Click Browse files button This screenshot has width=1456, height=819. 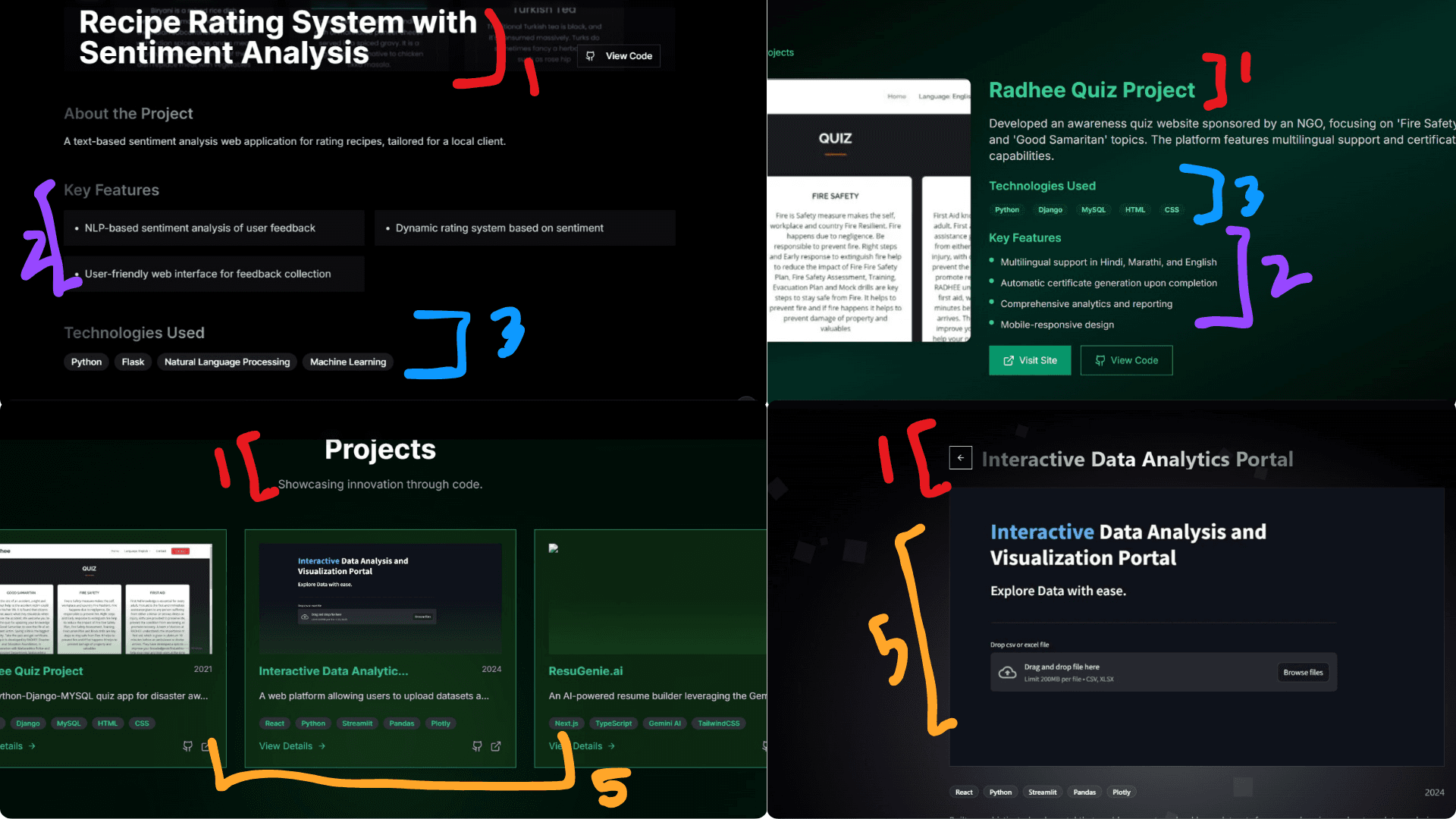1303,673
